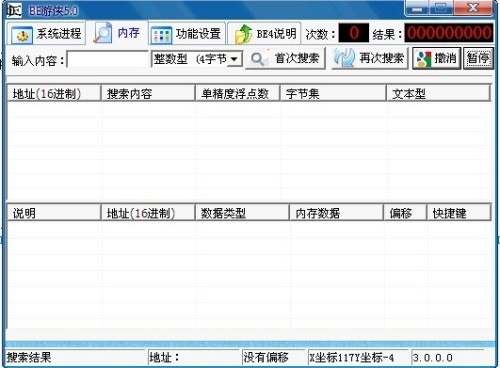This screenshot has height=368, width=500.
Task: Expand the 整数型 data type dropdown
Action: point(234,59)
